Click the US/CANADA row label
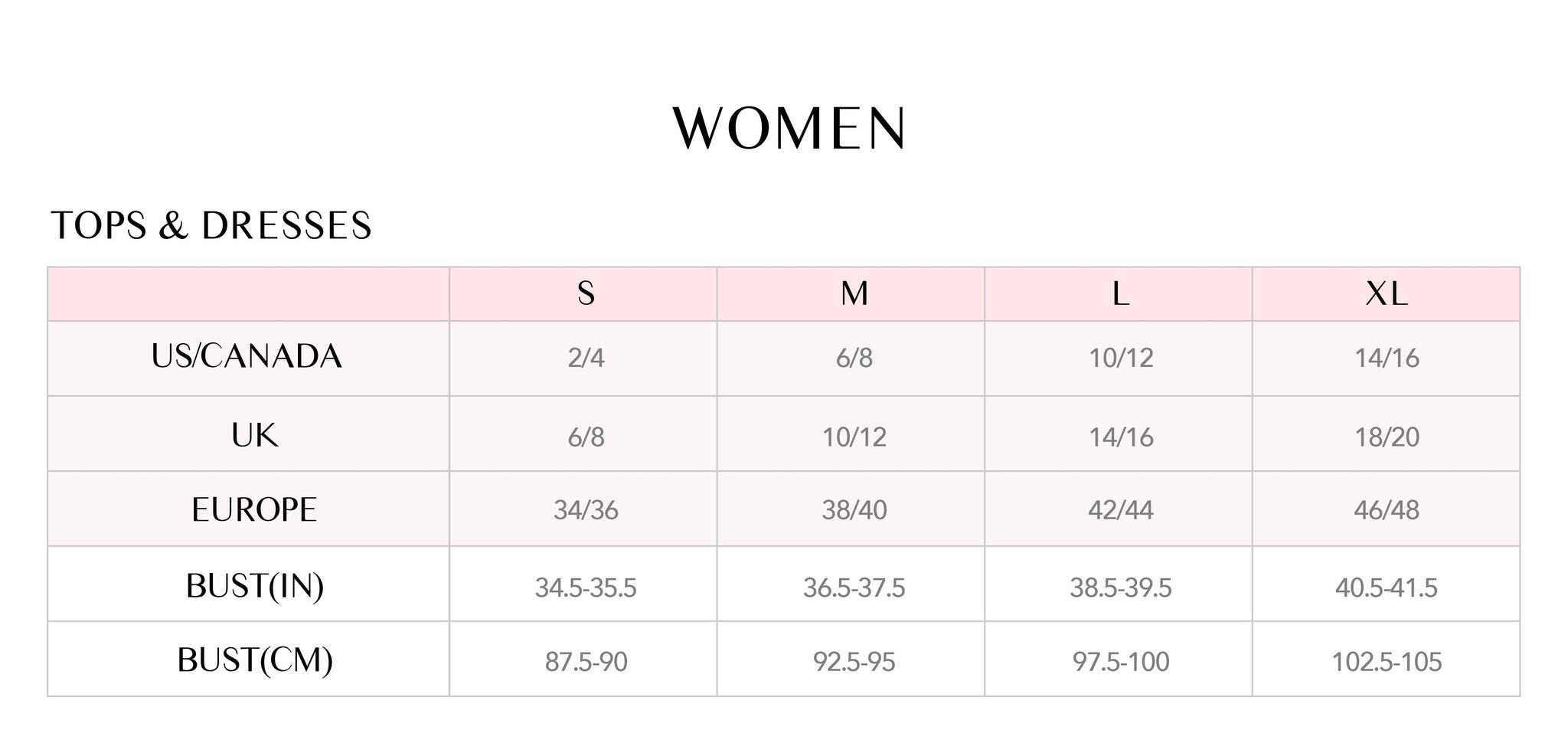This screenshot has width=1568, height=743. [x=247, y=357]
